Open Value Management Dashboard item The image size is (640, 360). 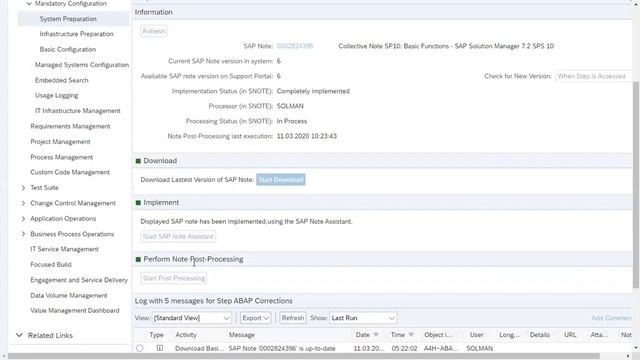click(75, 311)
